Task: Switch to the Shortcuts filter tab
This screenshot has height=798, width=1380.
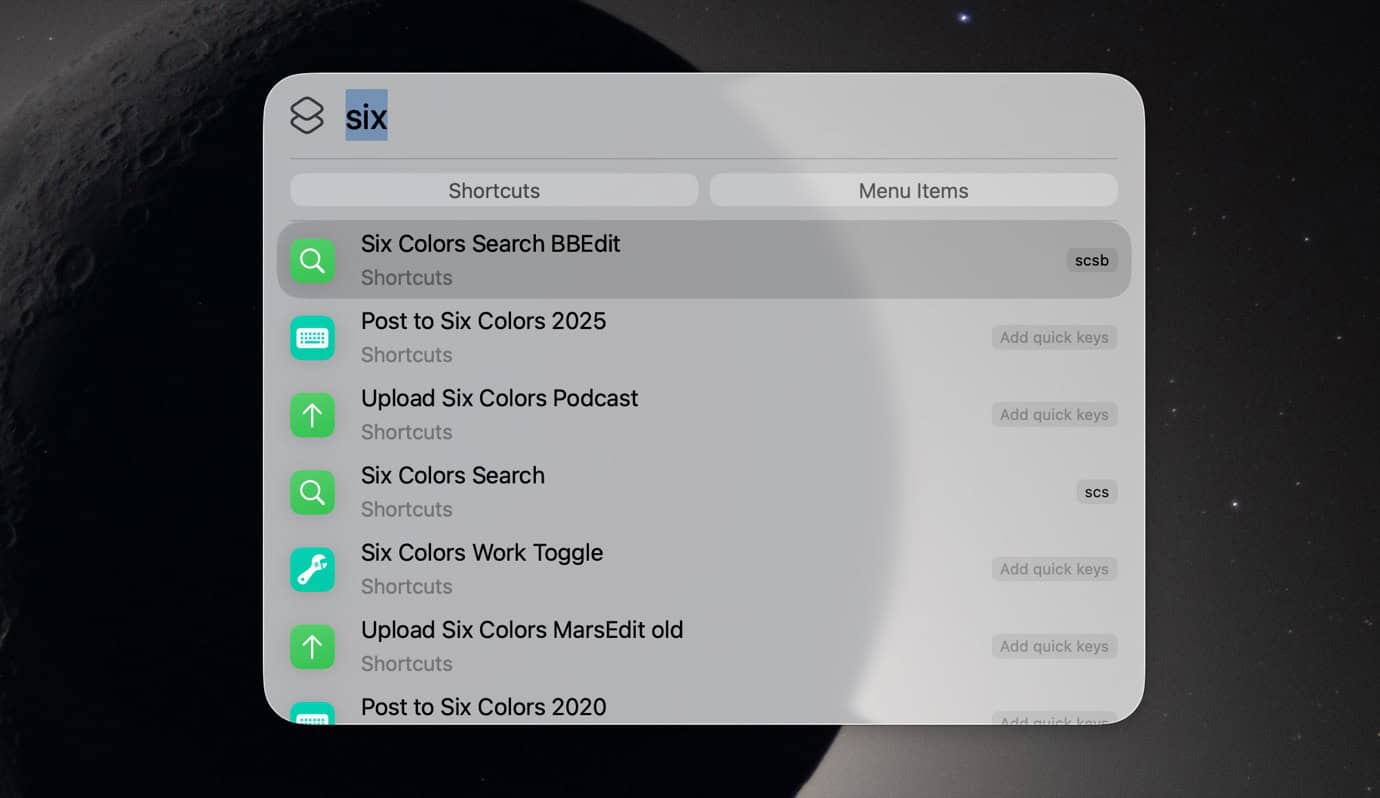Action: [494, 190]
